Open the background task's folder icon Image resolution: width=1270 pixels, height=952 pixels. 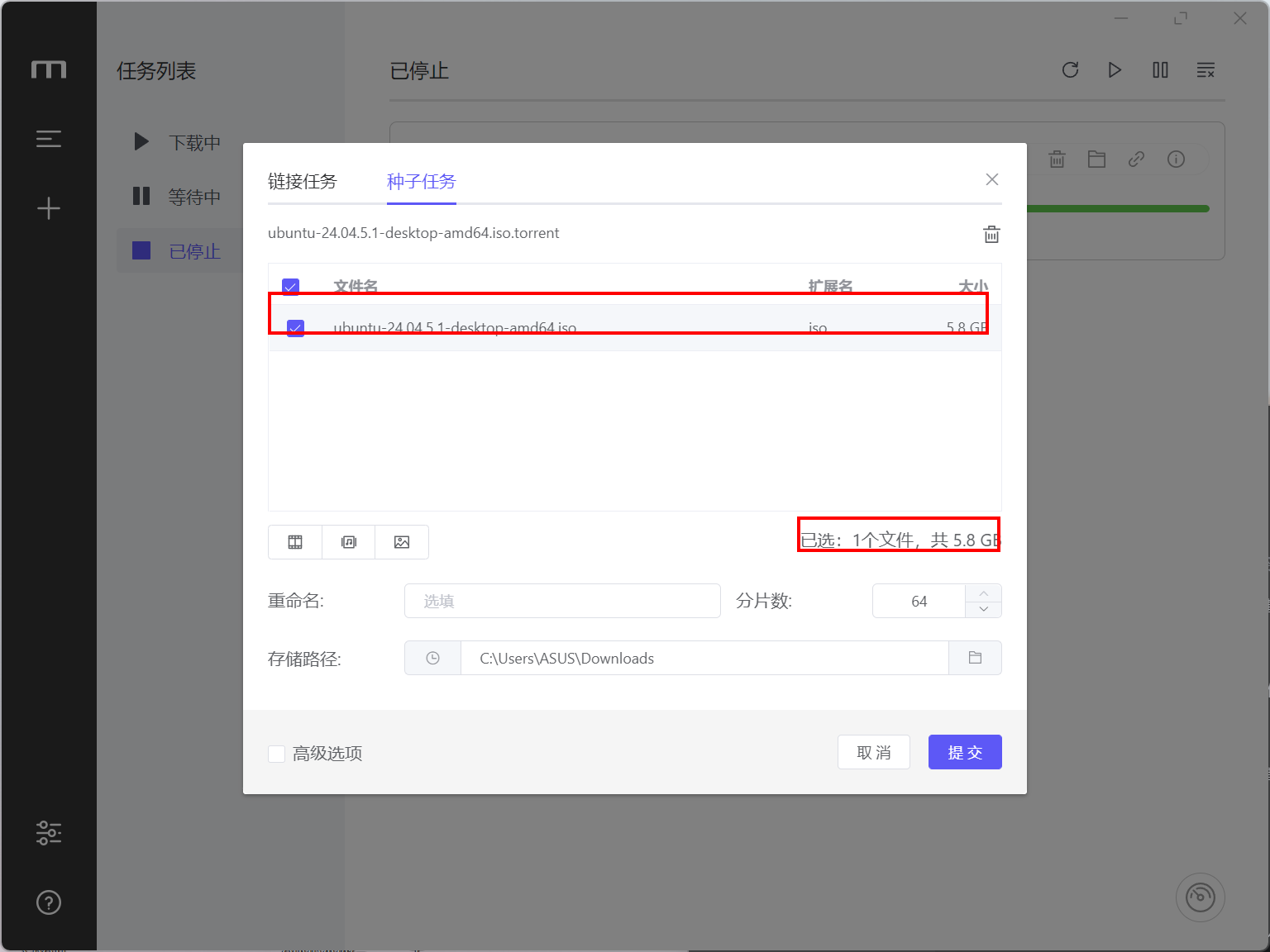click(x=1096, y=159)
